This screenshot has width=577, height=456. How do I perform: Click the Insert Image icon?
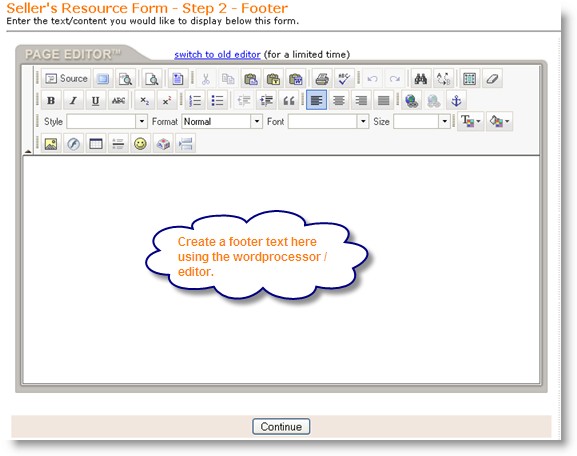(x=51, y=144)
